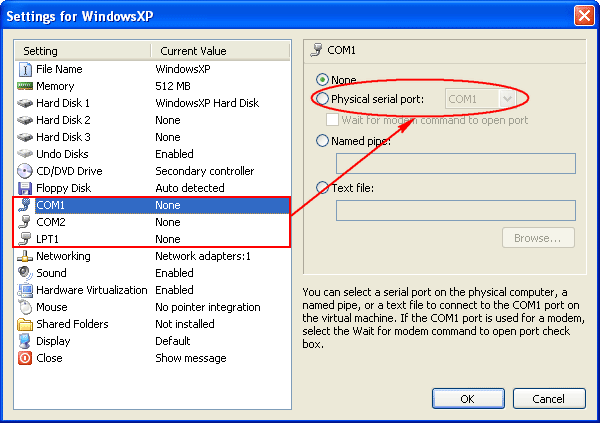Screen dimensions: 600x423
Task: Click the Named pipe input field
Action: pos(456,163)
